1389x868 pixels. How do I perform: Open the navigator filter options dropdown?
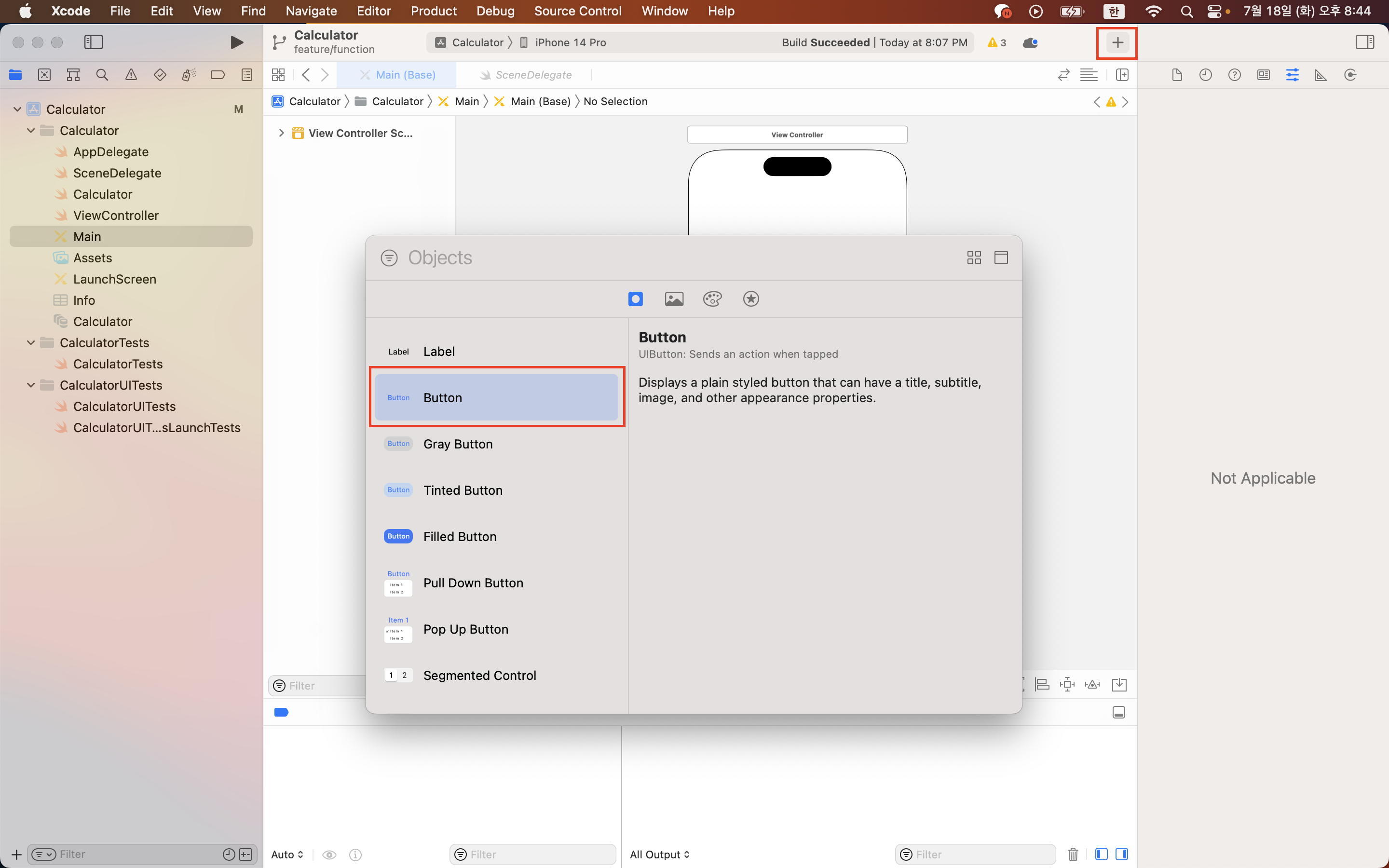point(43,854)
